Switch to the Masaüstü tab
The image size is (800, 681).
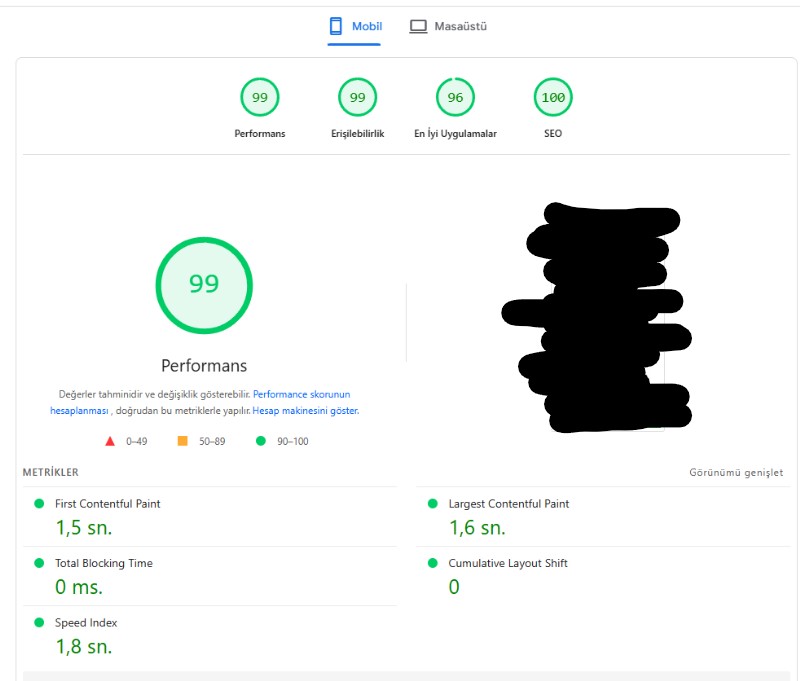(448, 27)
